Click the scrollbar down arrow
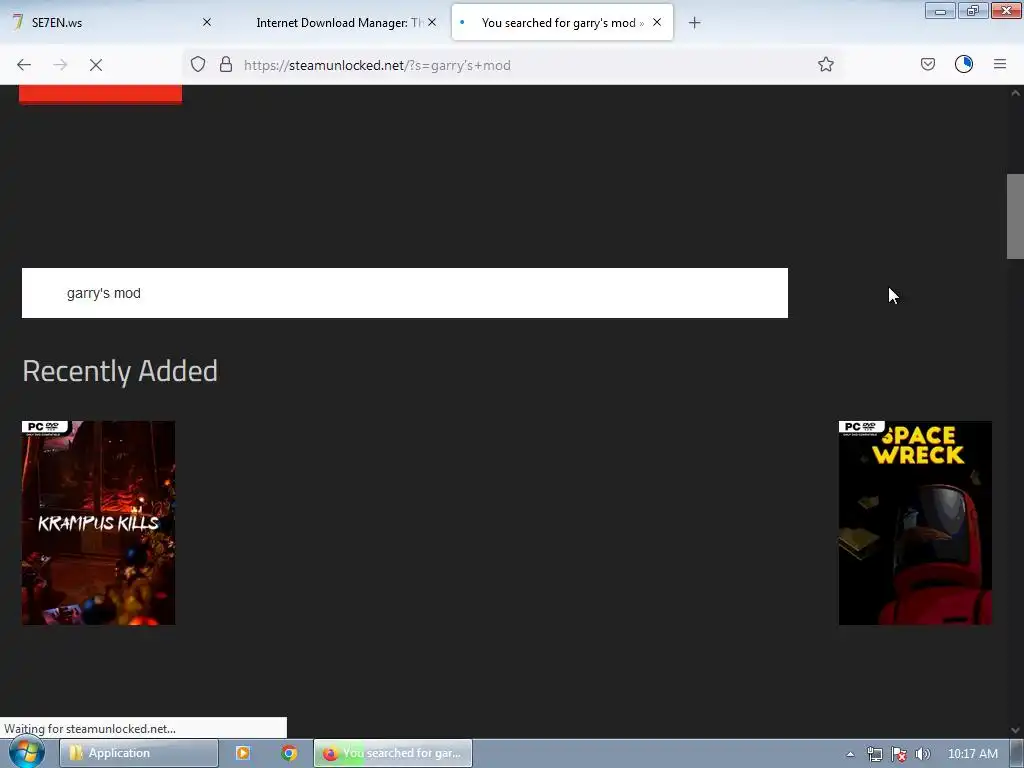 click(x=1015, y=730)
